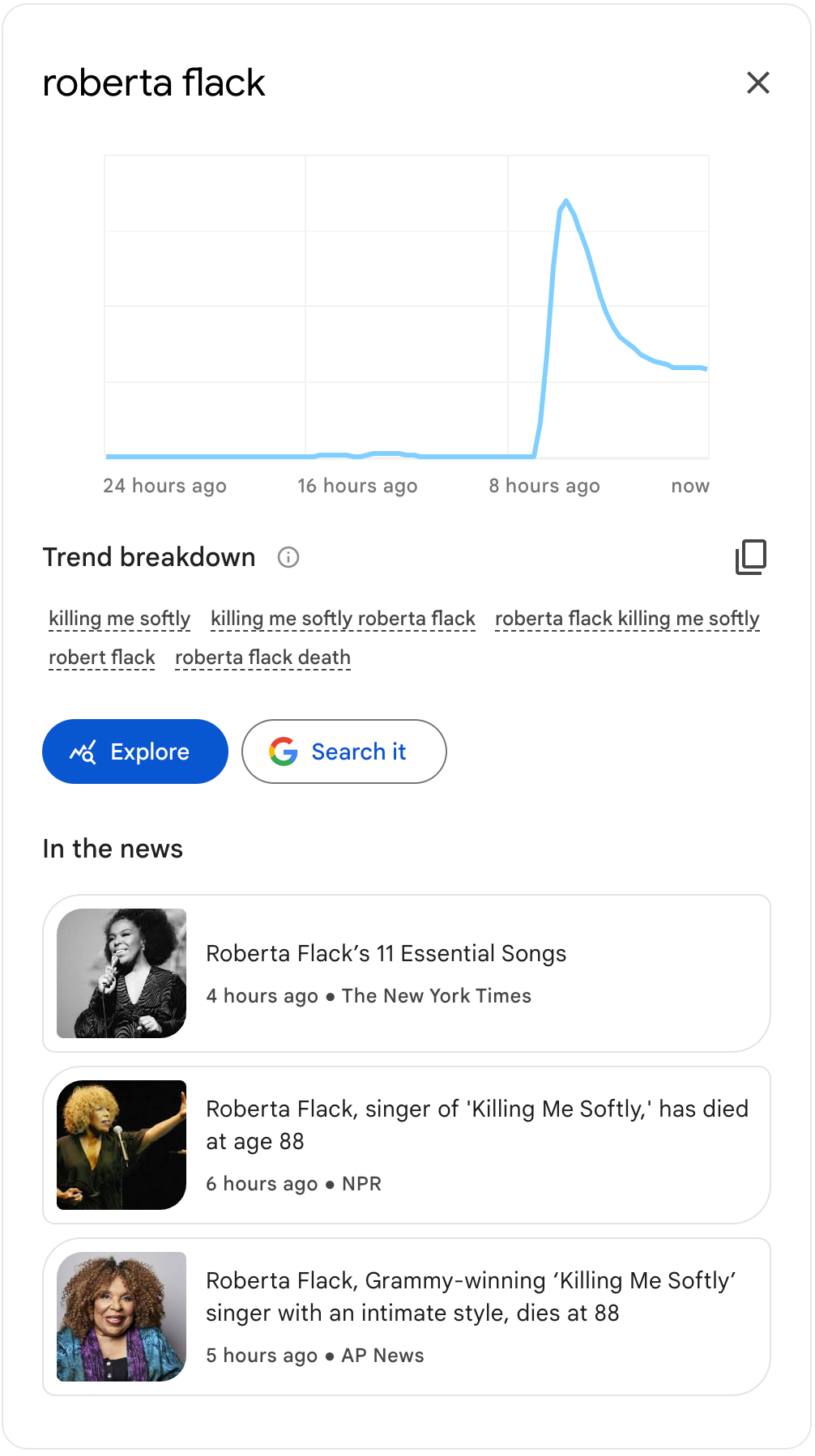Click the 'robert flack' query link
This screenshot has height=1456, width=815.
click(x=102, y=658)
